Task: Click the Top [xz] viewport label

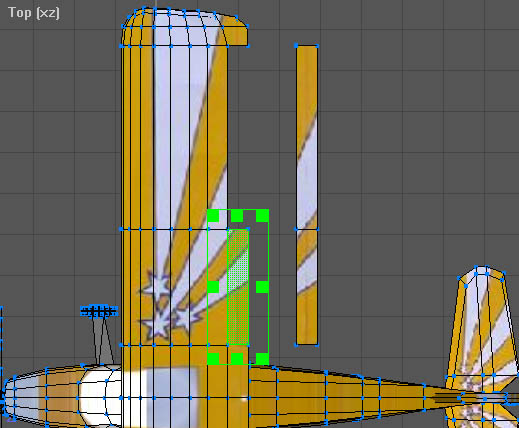Action: 34,13
